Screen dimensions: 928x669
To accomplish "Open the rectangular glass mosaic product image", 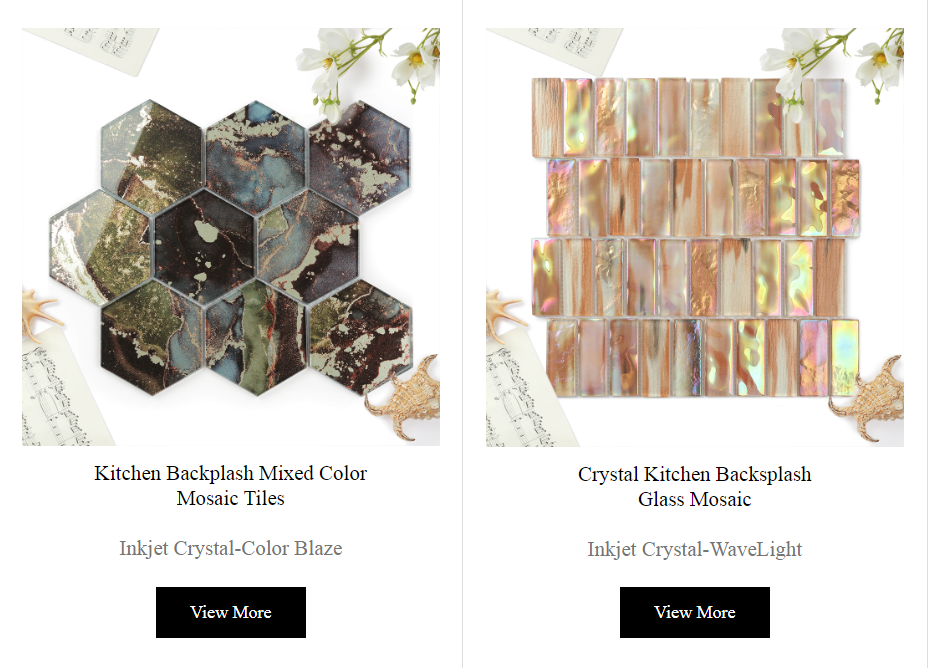I will click(x=695, y=237).
